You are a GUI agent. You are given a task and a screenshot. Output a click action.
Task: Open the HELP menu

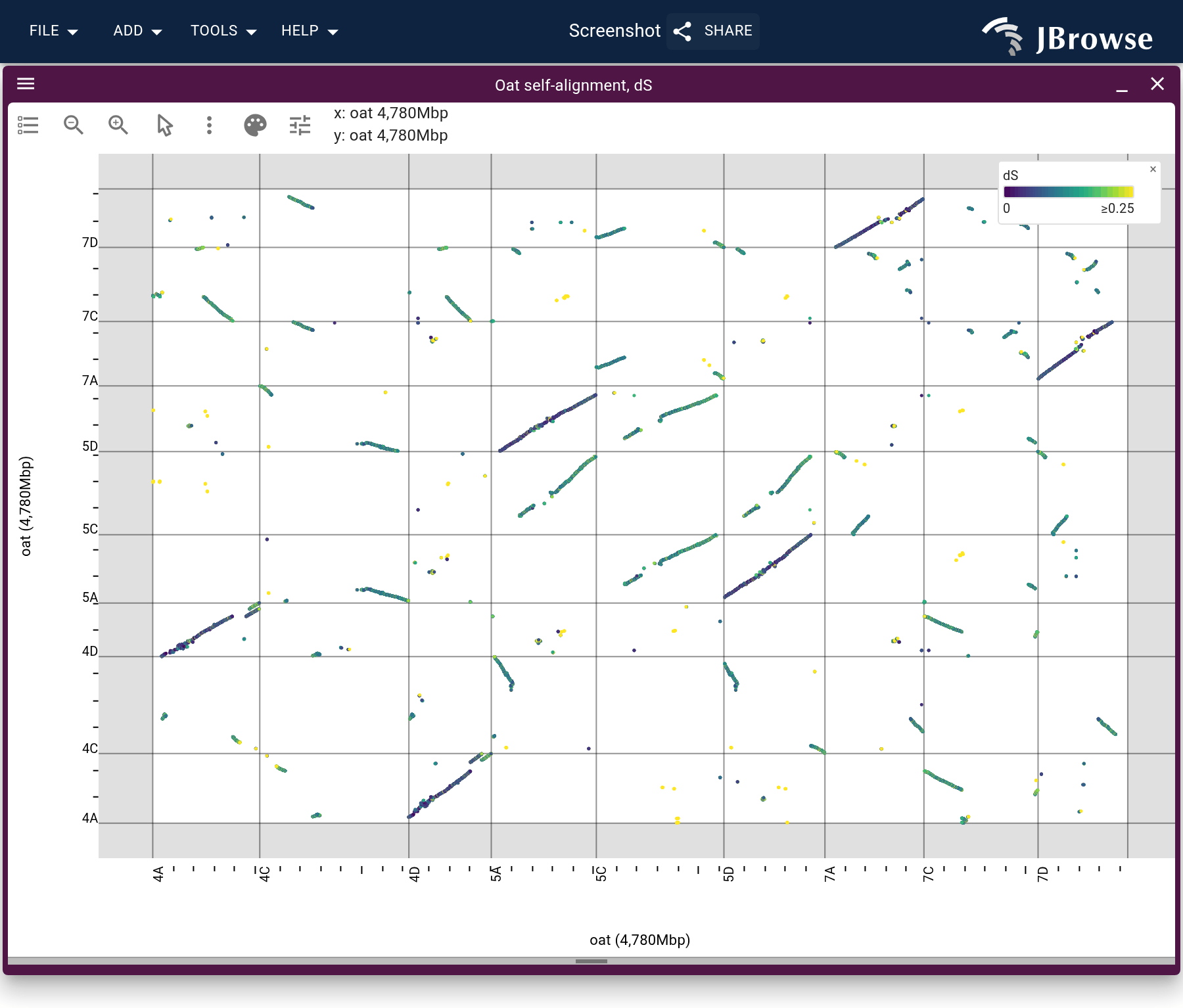[x=310, y=31]
